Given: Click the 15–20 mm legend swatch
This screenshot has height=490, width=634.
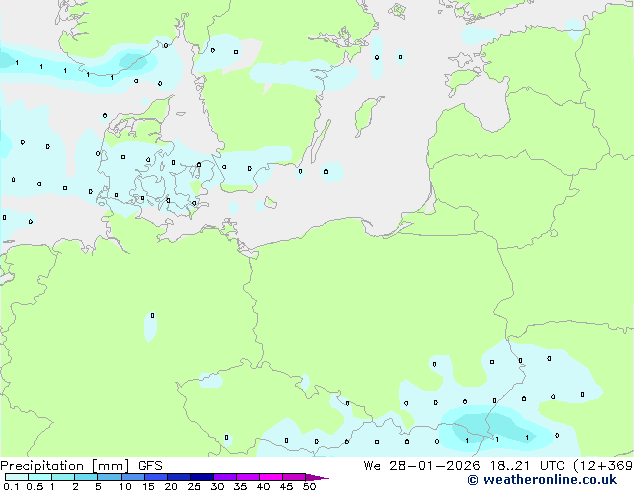Looking at the screenshot, I should [156, 477].
